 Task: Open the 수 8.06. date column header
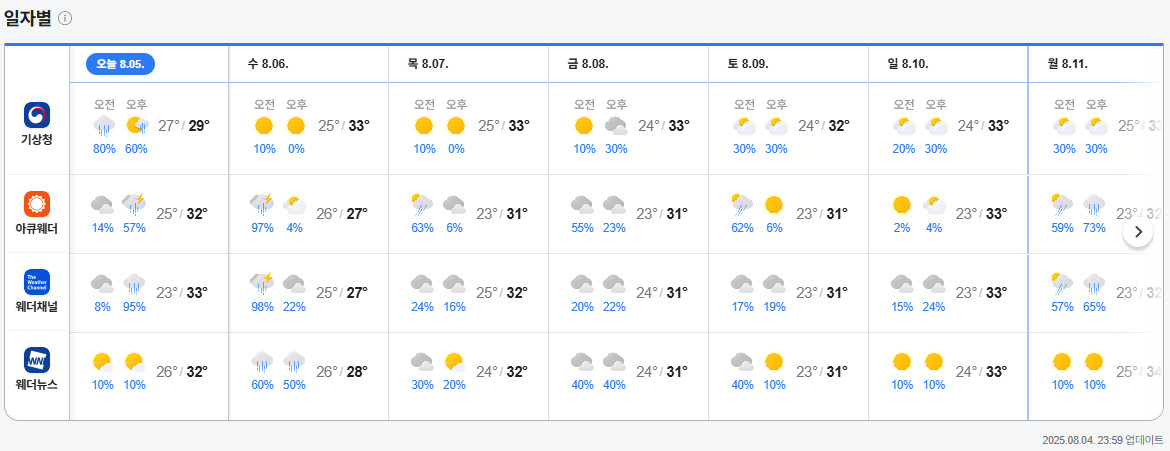pyautogui.click(x=269, y=64)
